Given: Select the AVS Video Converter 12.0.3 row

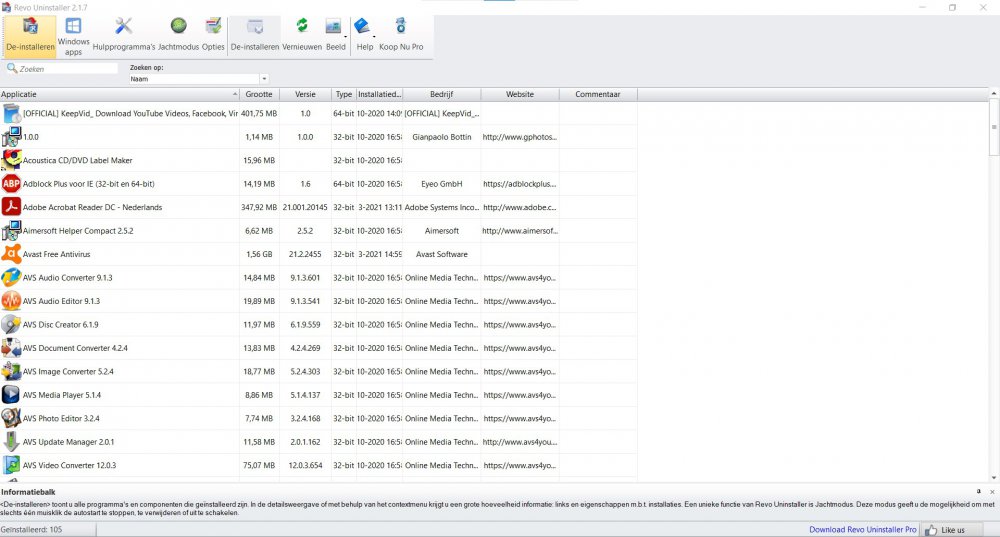Looking at the screenshot, I should pos(69,465).
